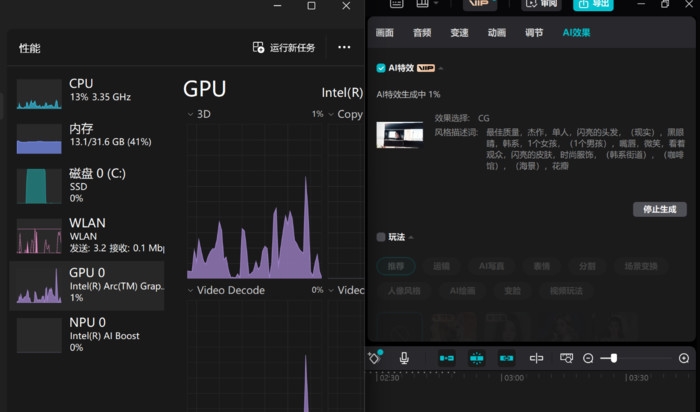Select the 表情 category chip
This screenshot has height=412, width=700.
click(x=542, y=266)
